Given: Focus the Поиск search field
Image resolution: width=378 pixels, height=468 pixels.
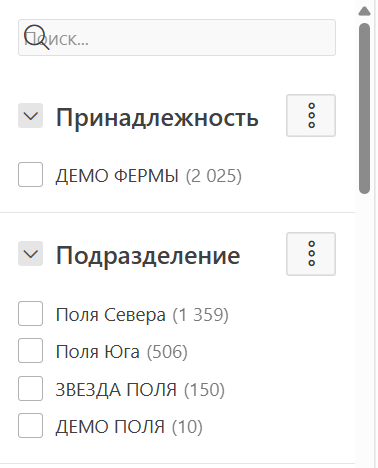Looking at the screenshot, I should tap(177, 37).
